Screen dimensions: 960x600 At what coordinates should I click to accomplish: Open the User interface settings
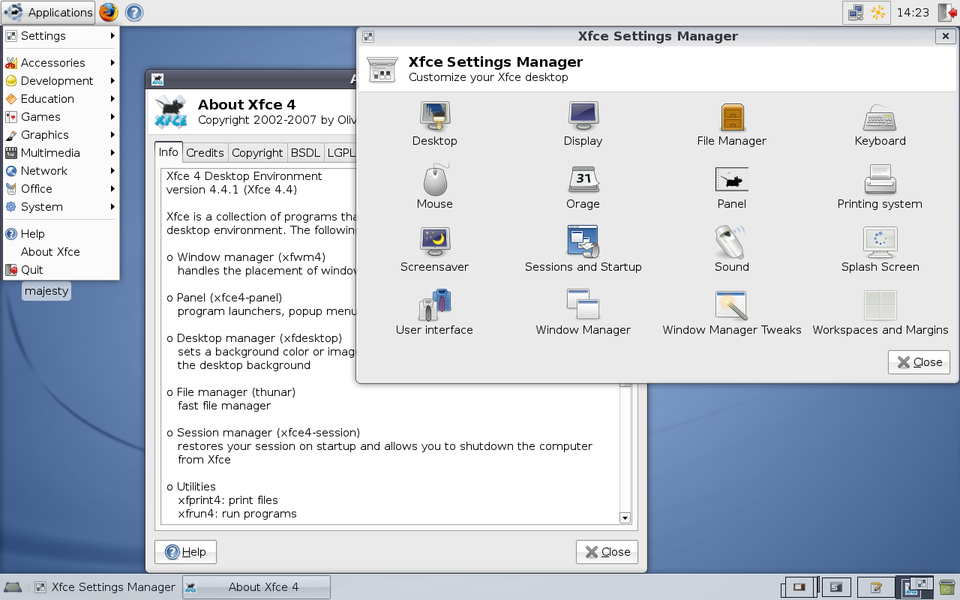pyautogui.click(x=435, y=313)
